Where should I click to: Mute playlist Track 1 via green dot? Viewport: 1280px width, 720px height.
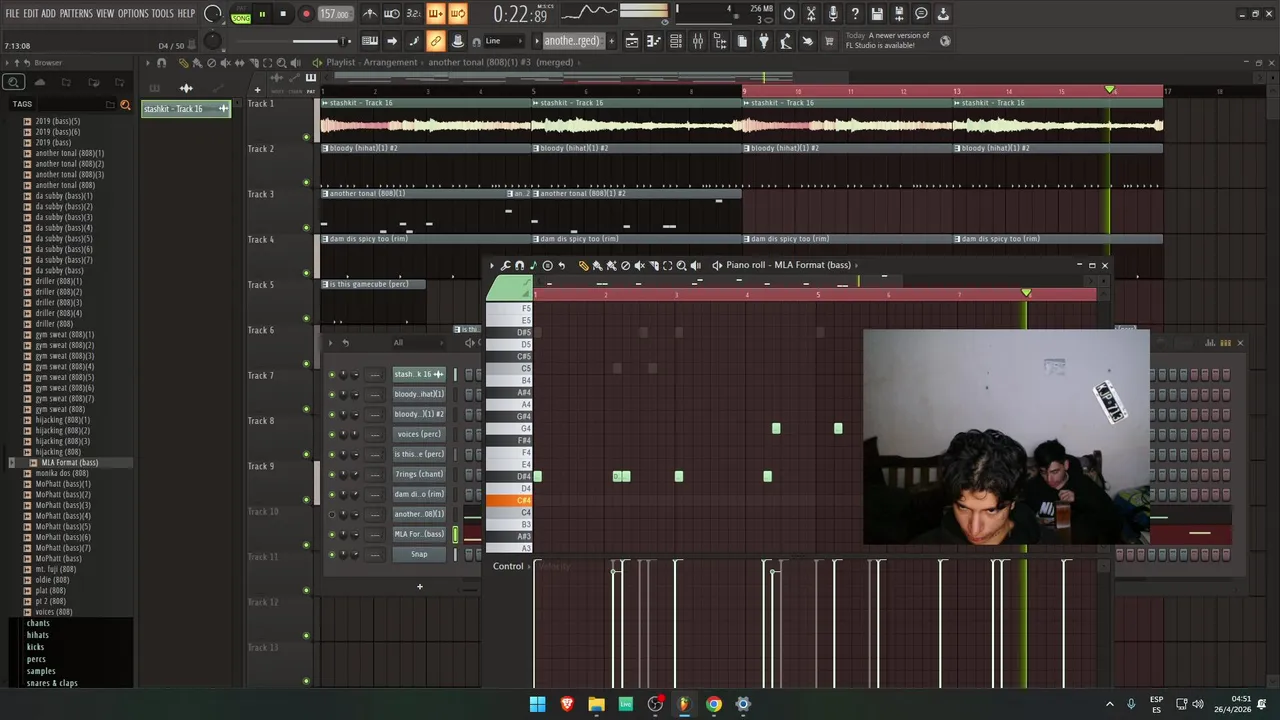coord(307,136)
